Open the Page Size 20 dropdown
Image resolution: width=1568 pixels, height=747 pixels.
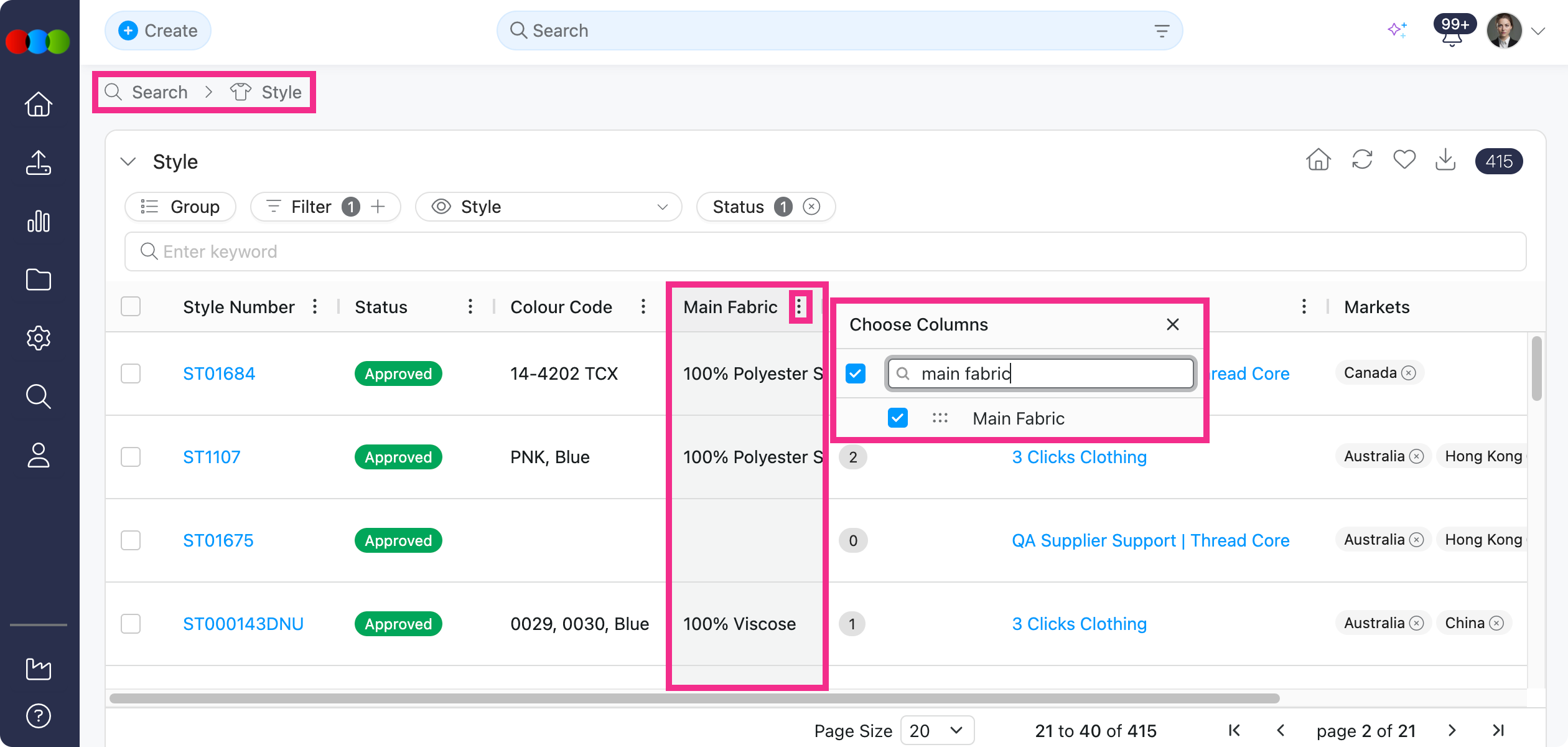click(x=936, y=730)
